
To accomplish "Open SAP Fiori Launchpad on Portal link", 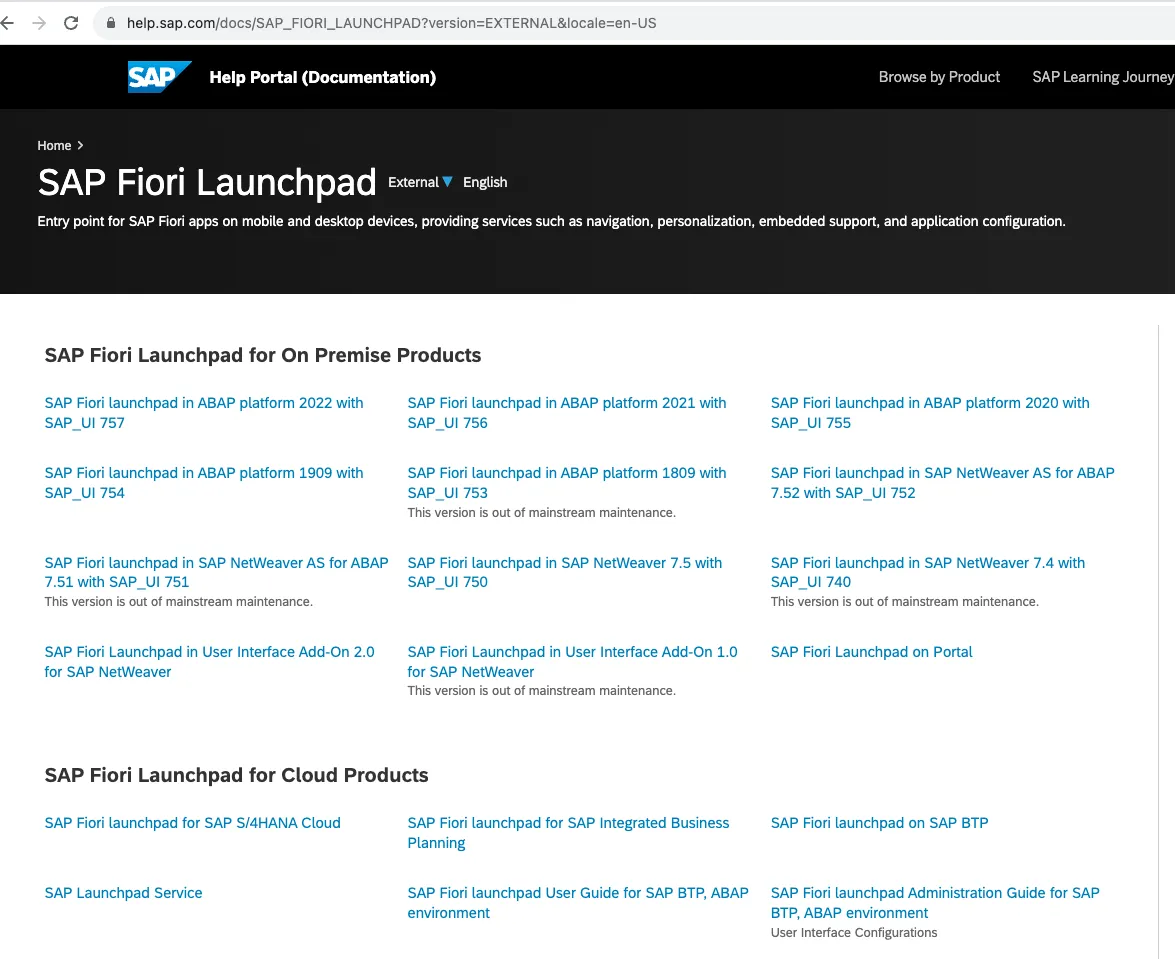I will coord(871,652).
